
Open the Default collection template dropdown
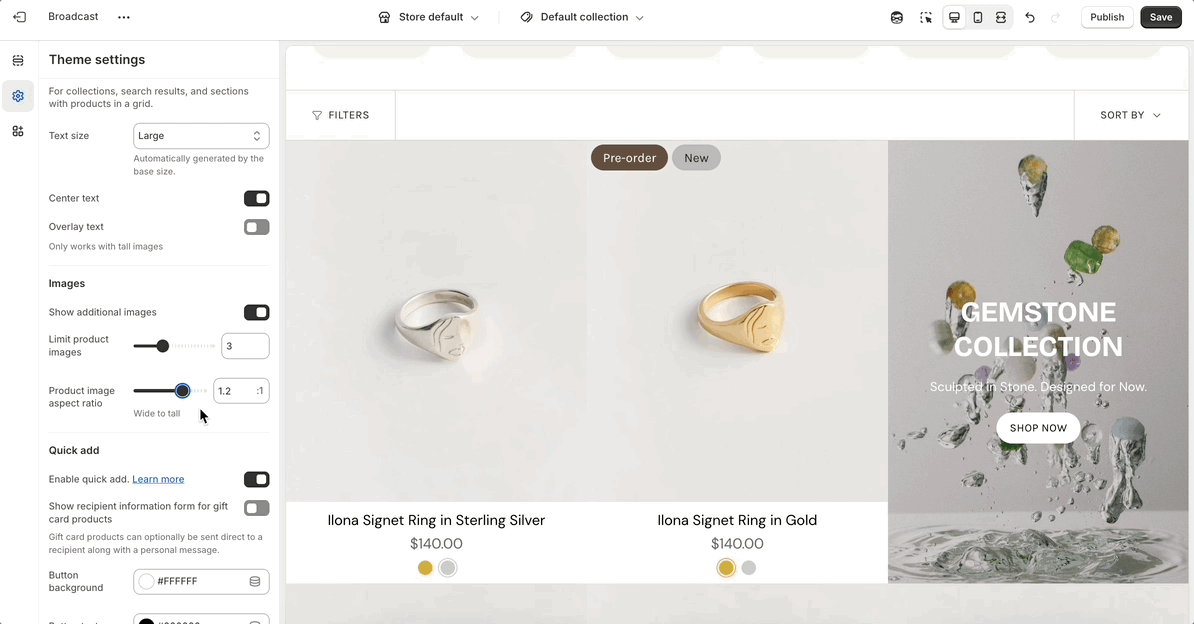(582, 17)
